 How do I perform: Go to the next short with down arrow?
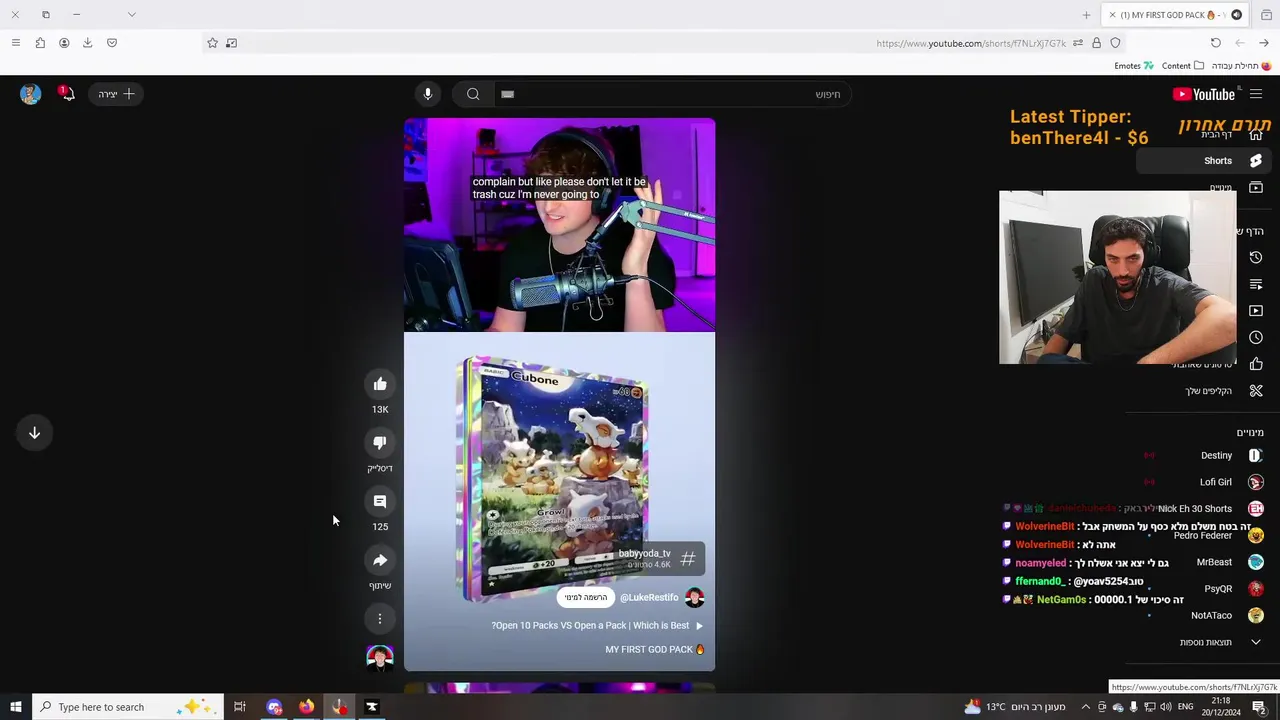tap(34, 433)
